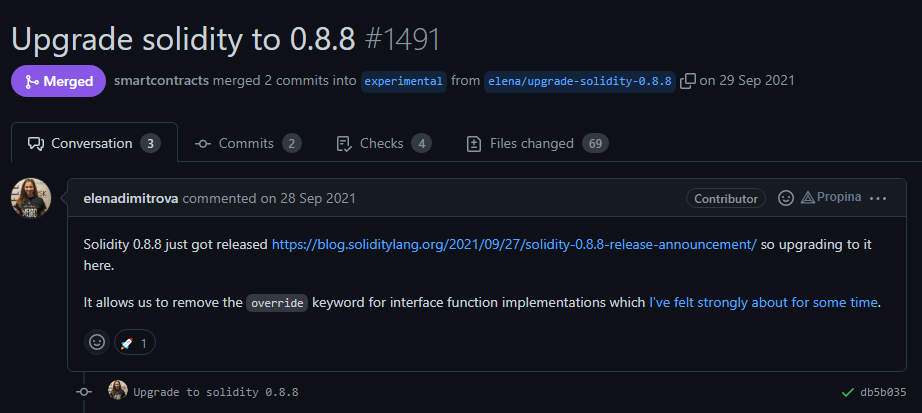Click the small commit author avatar
This screenshot has width=922, height=413.
[118, 391]
